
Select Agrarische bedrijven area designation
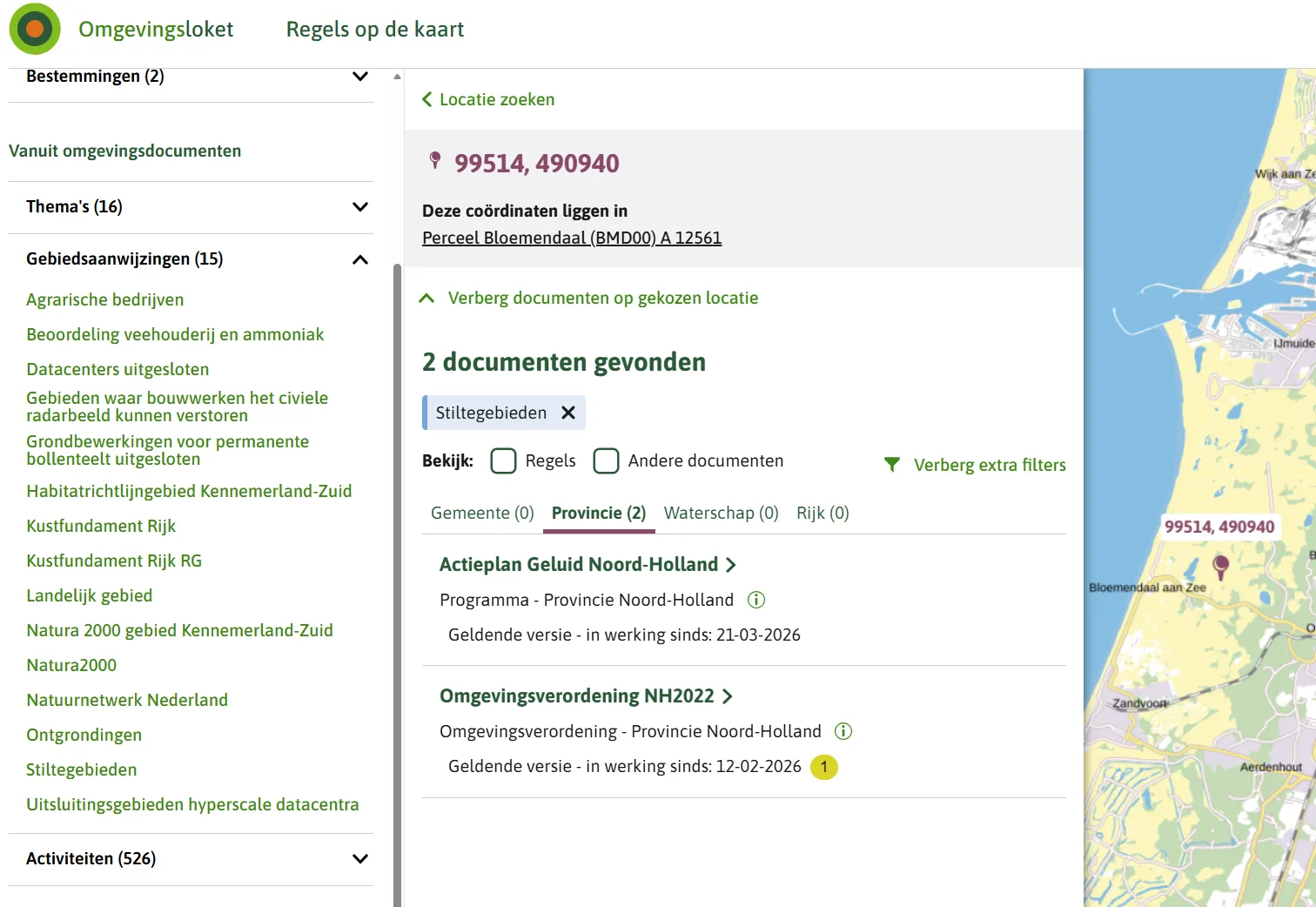[105, 299]
